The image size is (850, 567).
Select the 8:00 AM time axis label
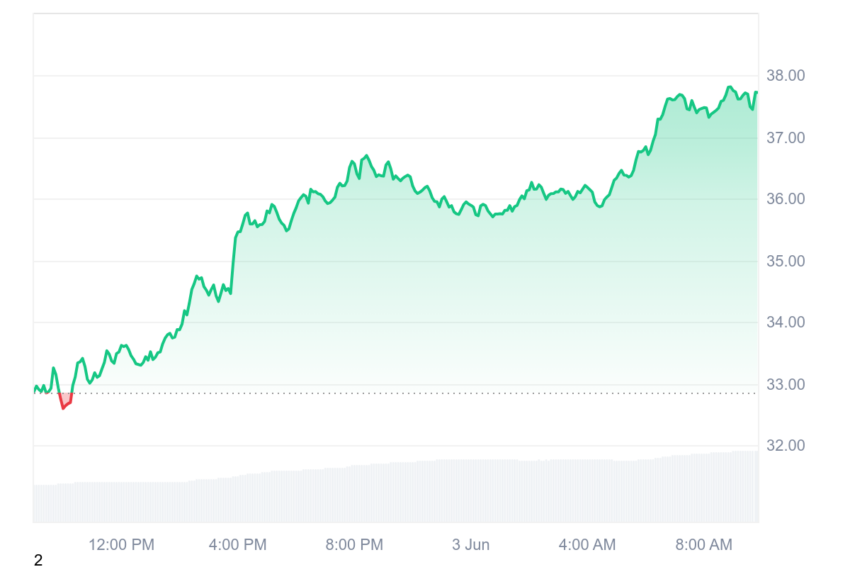tap(704, 544)
